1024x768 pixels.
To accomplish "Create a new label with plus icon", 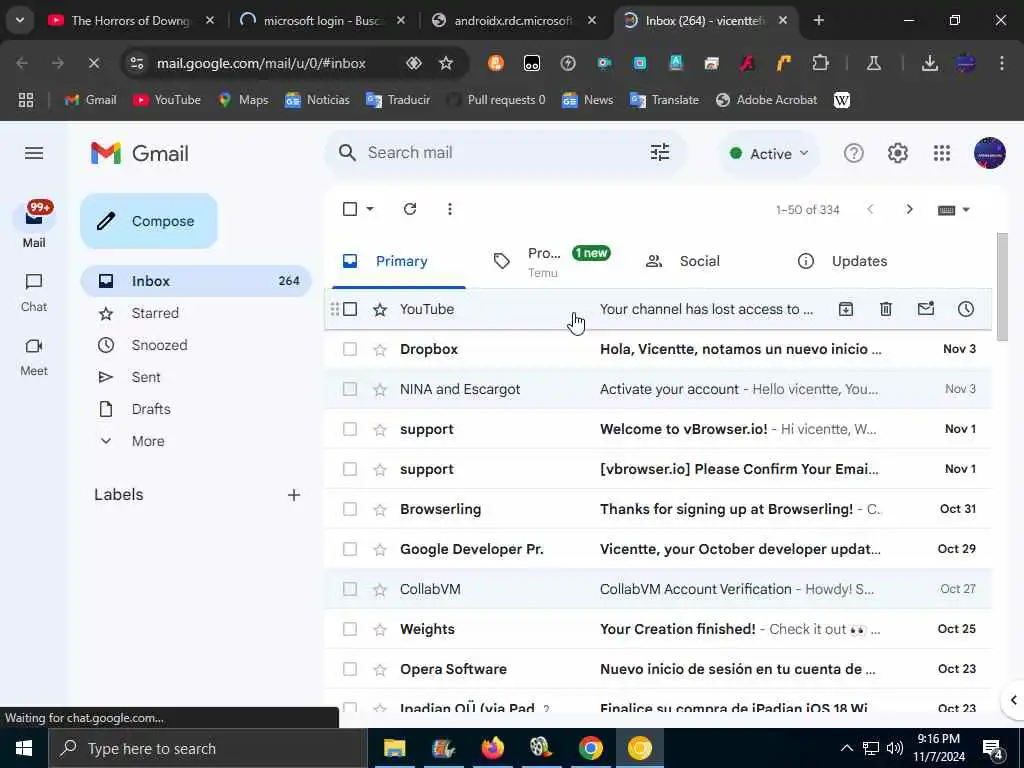I will coord(294,495).
